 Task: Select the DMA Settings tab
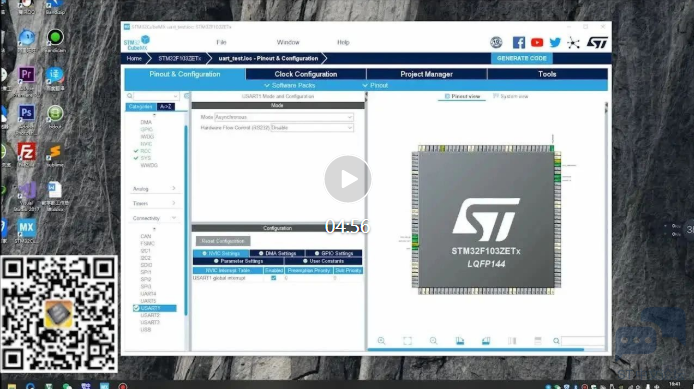click(x=278, y=254)
